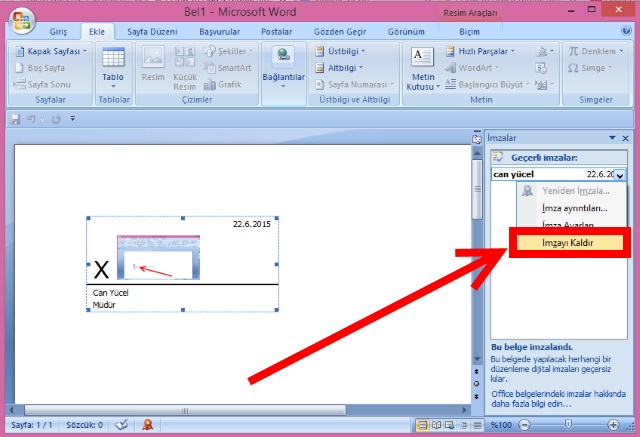Screen dimensions: 640x437
Task: Open the Bağlantılar links menu
Action: tap(283, 68)
